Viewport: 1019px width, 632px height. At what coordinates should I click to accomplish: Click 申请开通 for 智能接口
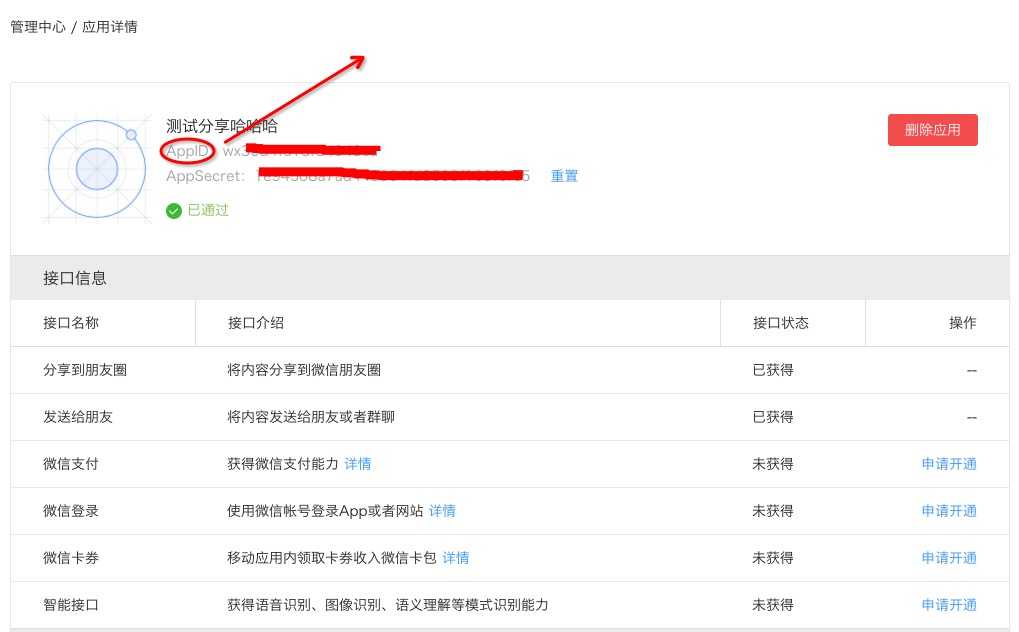click(x=949, y=605)
